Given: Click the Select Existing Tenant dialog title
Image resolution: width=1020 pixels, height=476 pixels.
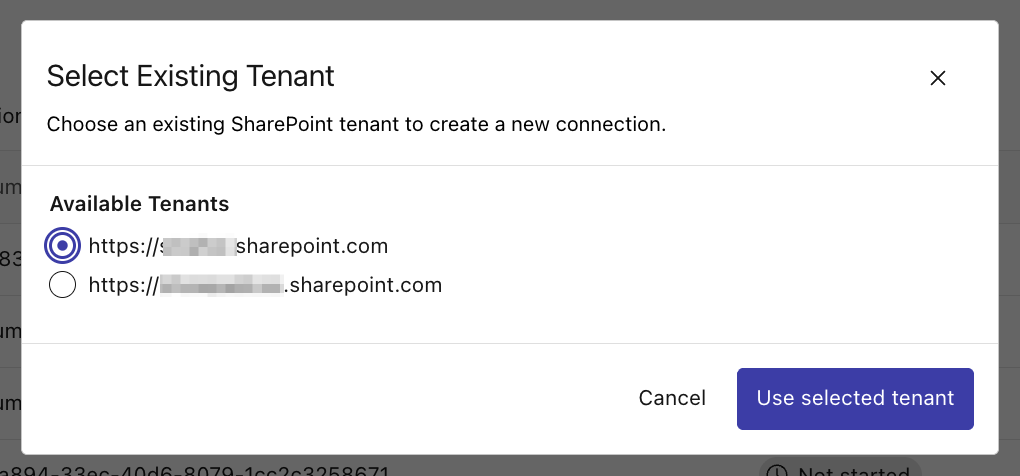Looking at the screenshot, I should click(x=191, y=76).
